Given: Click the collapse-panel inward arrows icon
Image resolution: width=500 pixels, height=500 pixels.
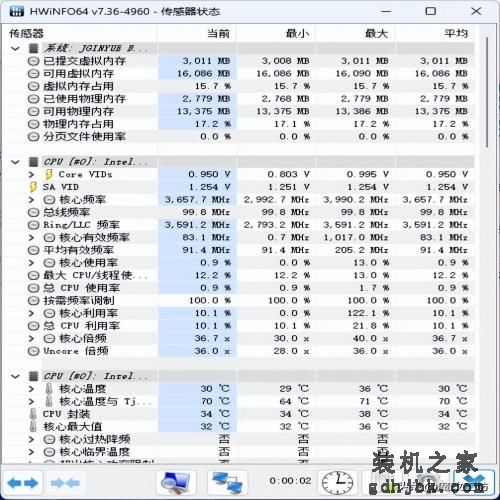Looking at the screenshot, I should (65, 483).
